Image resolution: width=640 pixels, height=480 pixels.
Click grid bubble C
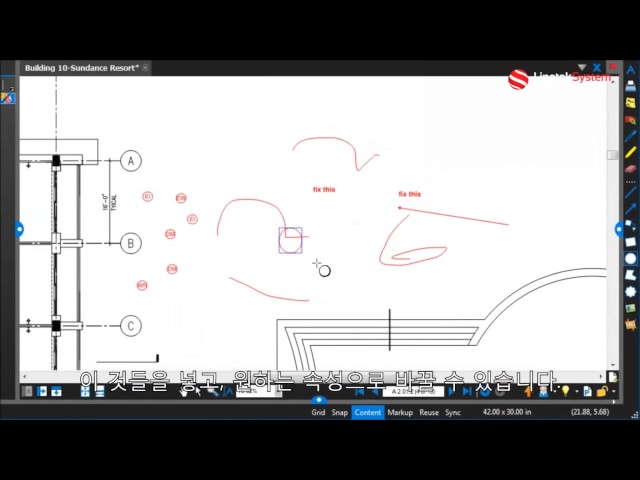coord(131,326)
